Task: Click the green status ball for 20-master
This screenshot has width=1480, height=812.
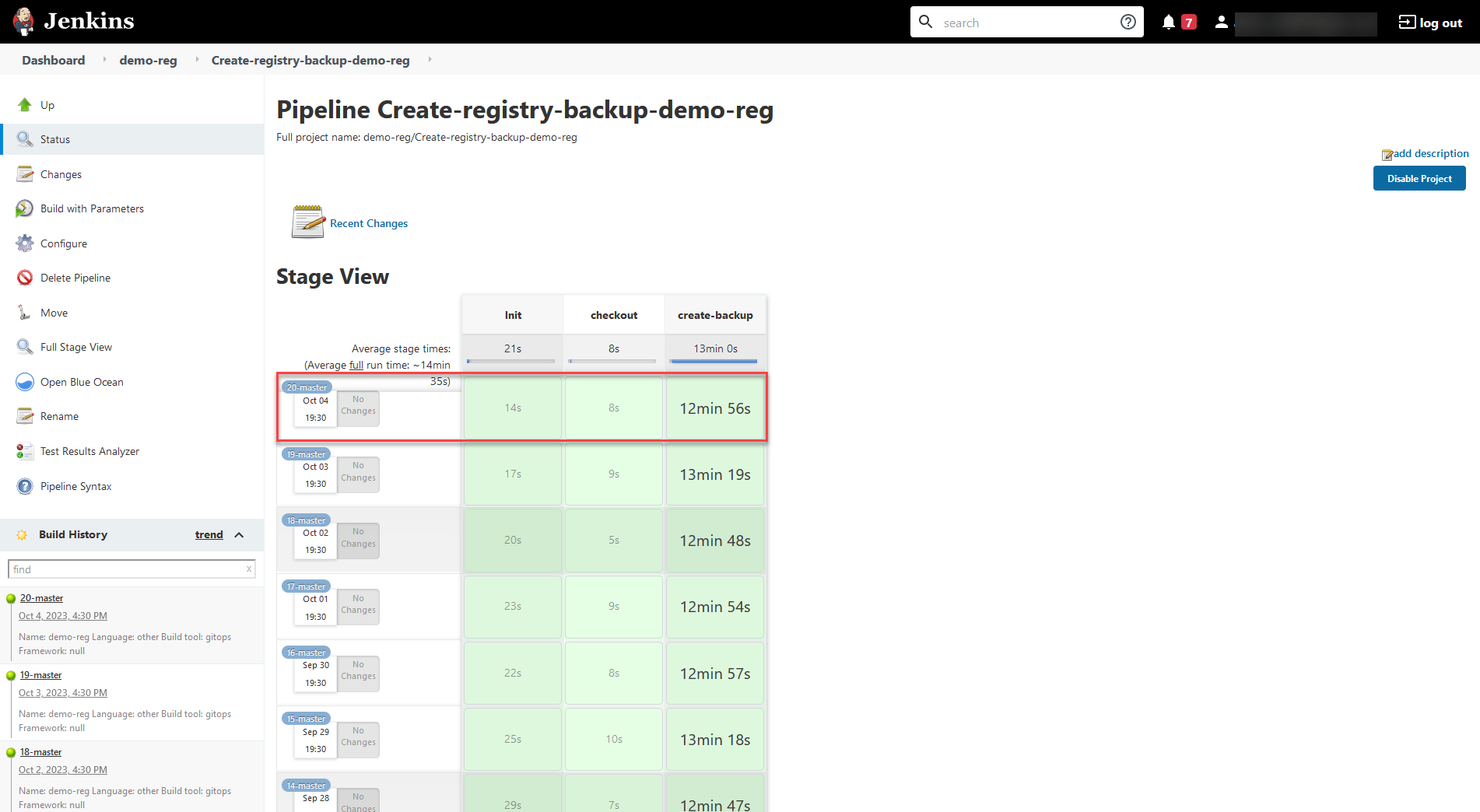Action: tap(11, 599)
